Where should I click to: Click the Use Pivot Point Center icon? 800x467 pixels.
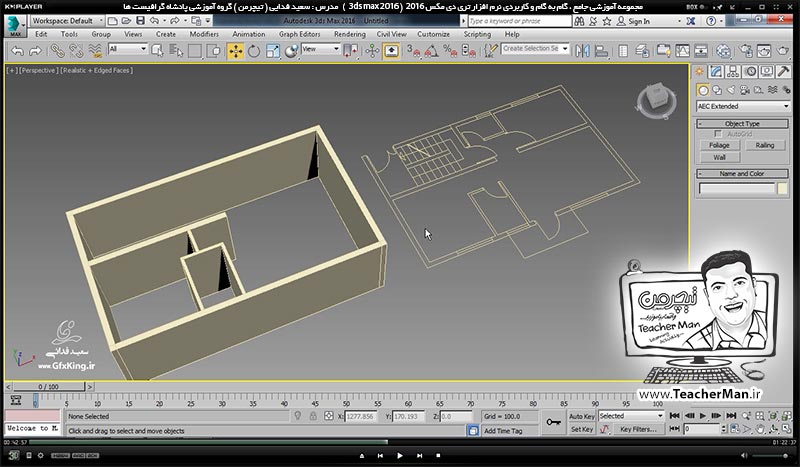point(351,51)
